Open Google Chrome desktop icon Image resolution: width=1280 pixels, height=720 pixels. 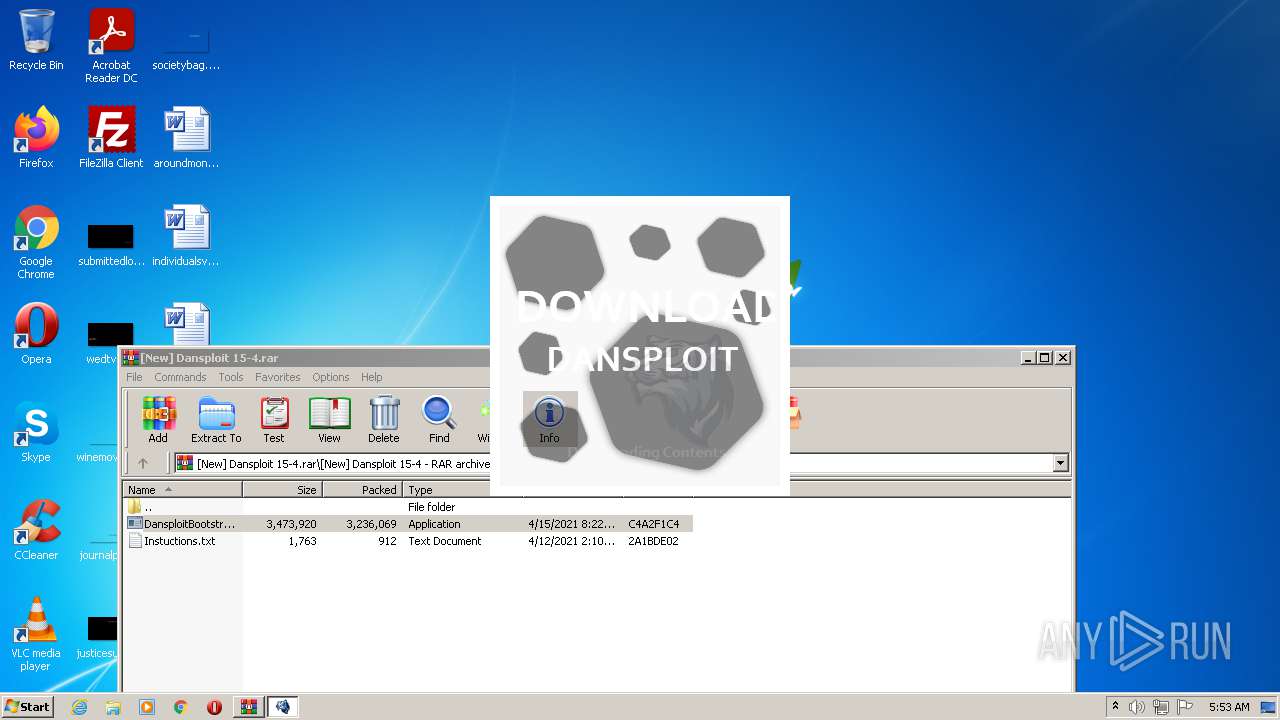click(x=36, y=242)
